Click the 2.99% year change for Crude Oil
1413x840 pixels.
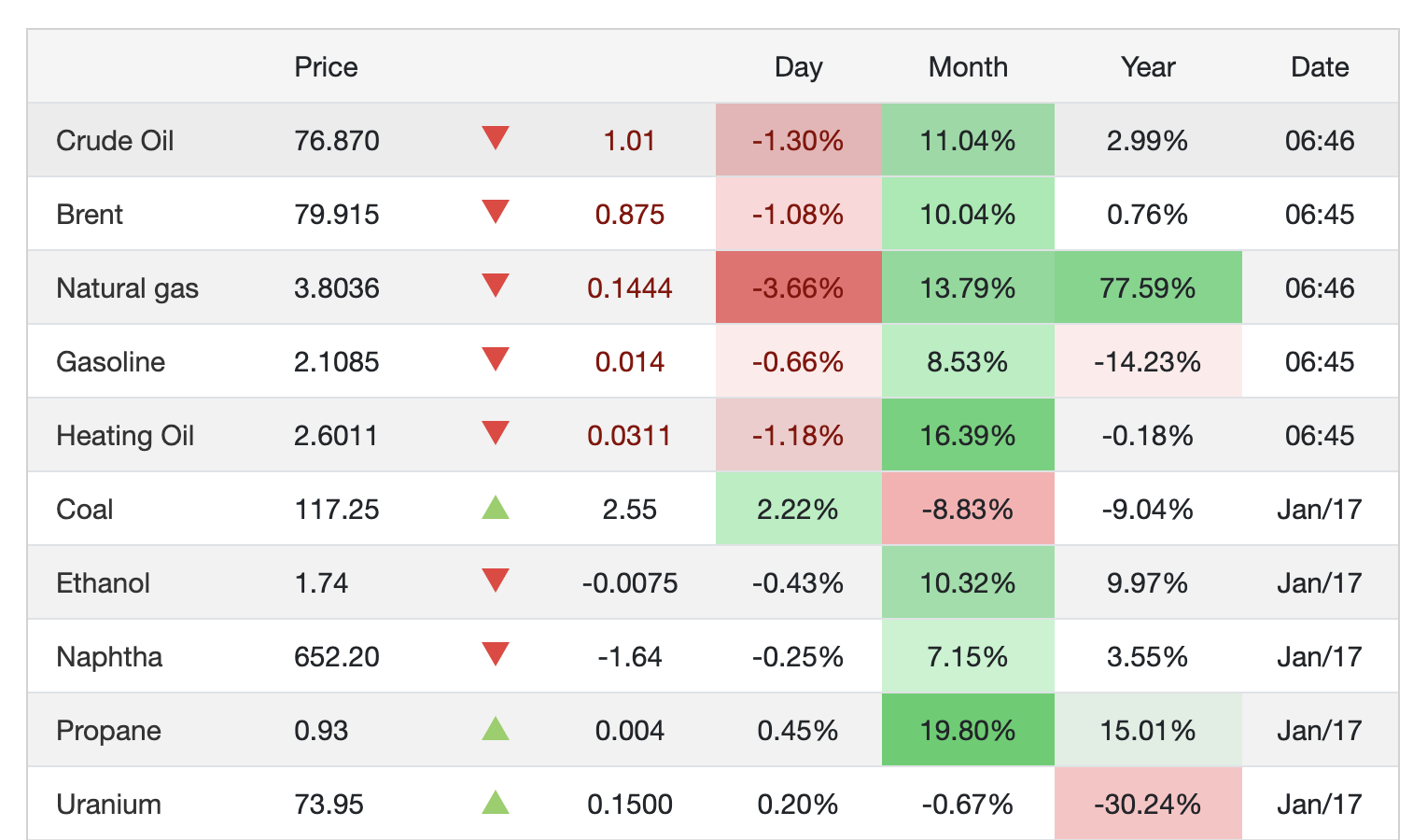coord(1148,141)
